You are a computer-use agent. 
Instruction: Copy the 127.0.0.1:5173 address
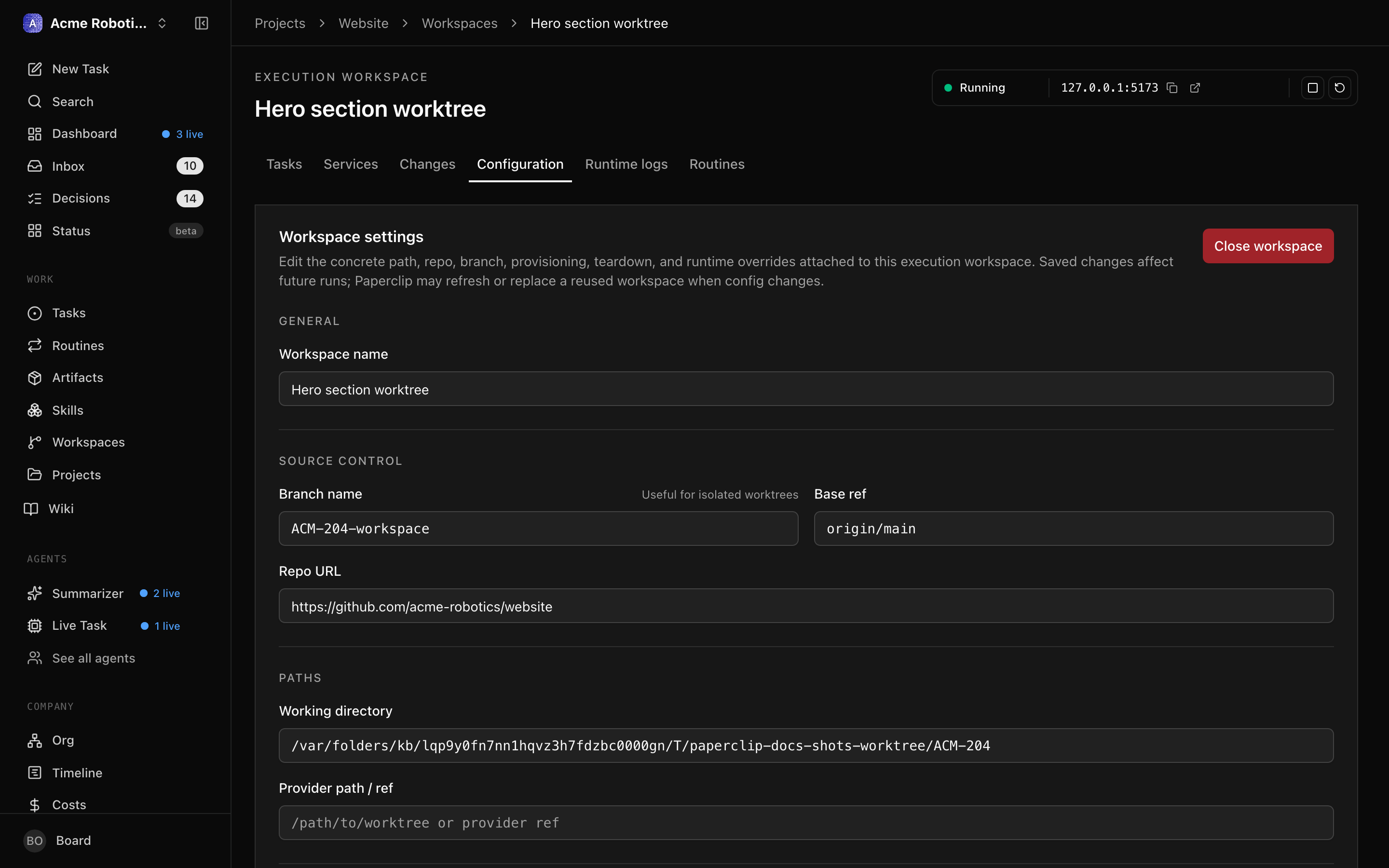point(1172,88)
